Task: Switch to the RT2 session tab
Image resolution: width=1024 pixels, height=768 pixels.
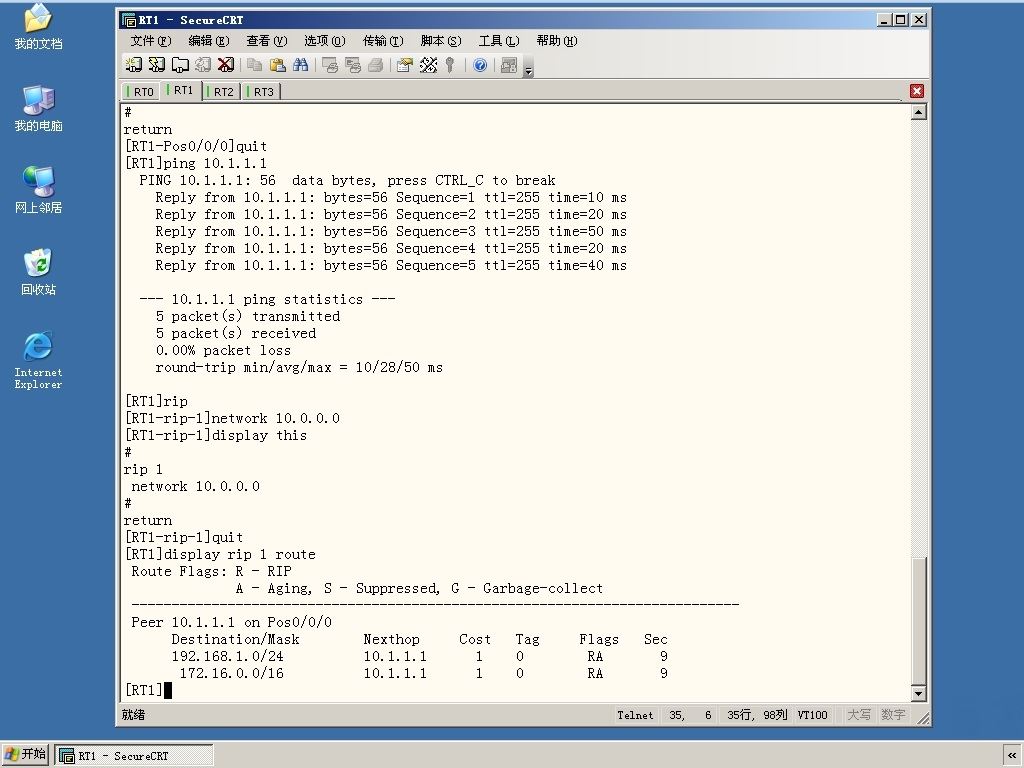Action: pyautogui.click(x=222, y=91)
